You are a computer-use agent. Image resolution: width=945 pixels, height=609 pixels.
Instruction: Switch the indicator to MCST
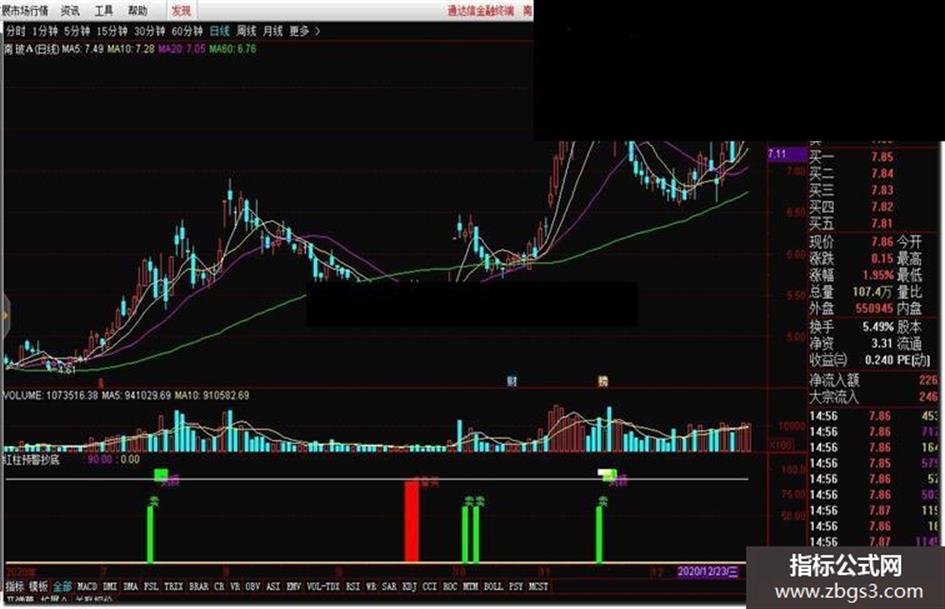(539, 586)
